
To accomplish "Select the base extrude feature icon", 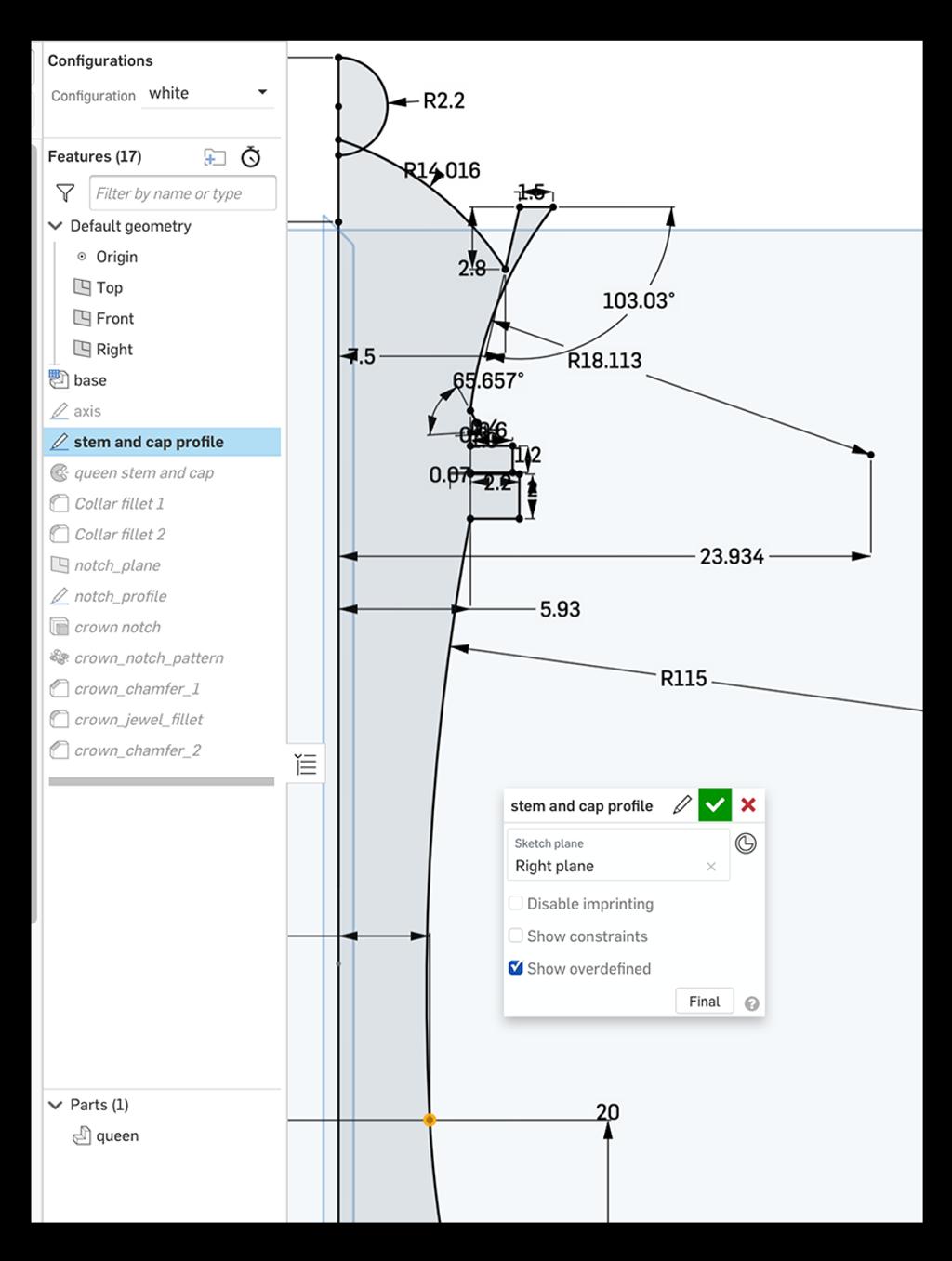I will [x=59, y=379].
